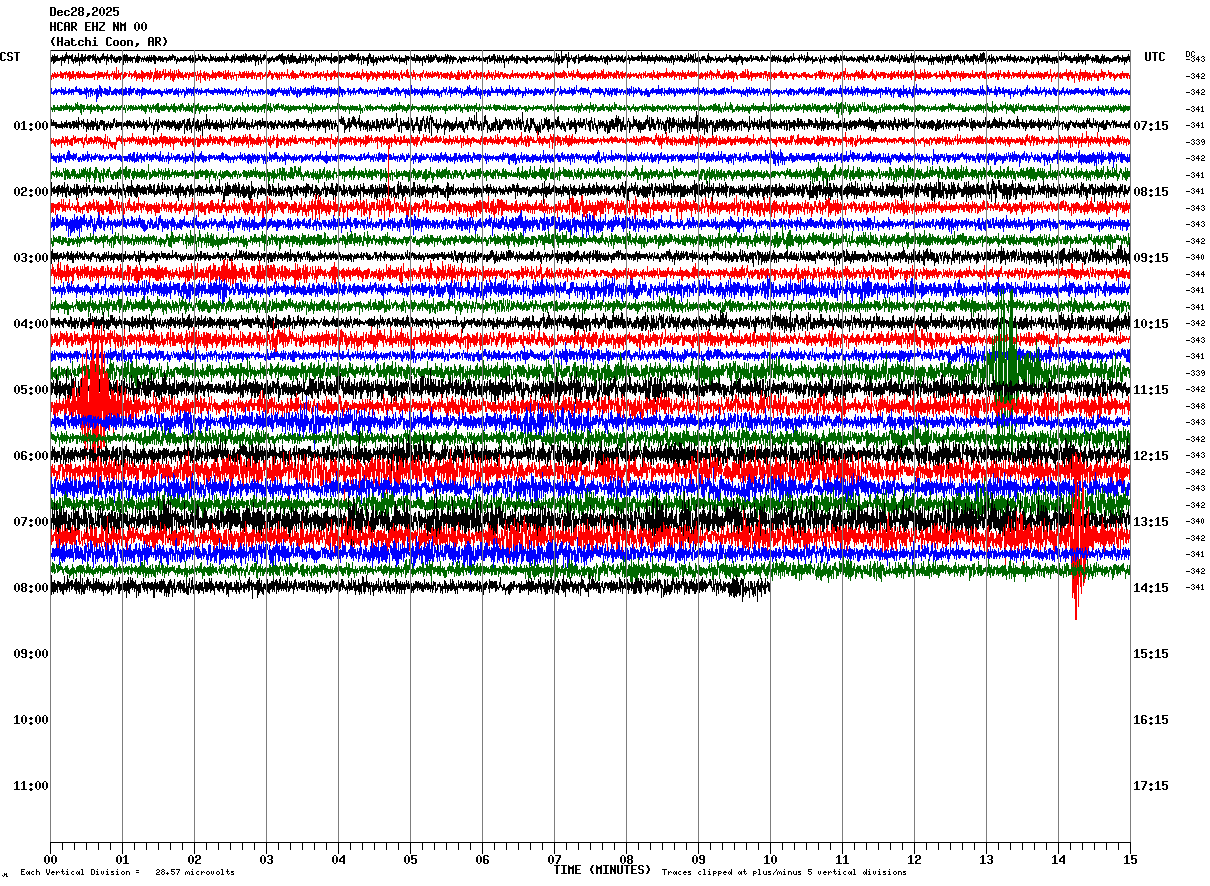Select the 03:00 CST time label
Viewport: 1210px width, 886px height.
(x=31, y=258)
